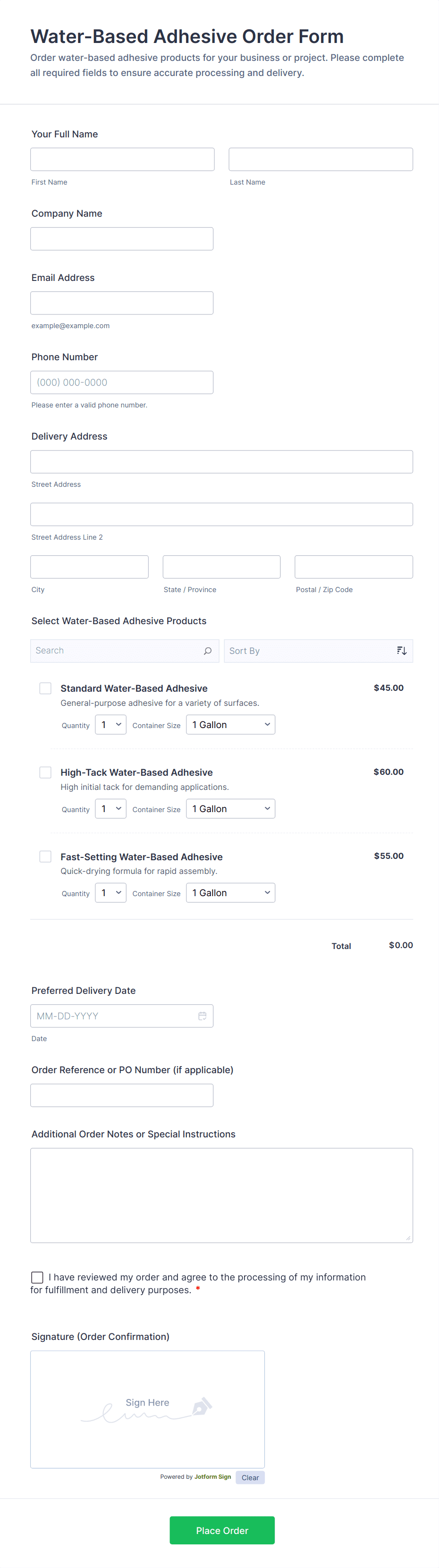This screenshot has height=1568, width=439.
Task: Click the Postal / Zip Code field
Action: point(353,567)
